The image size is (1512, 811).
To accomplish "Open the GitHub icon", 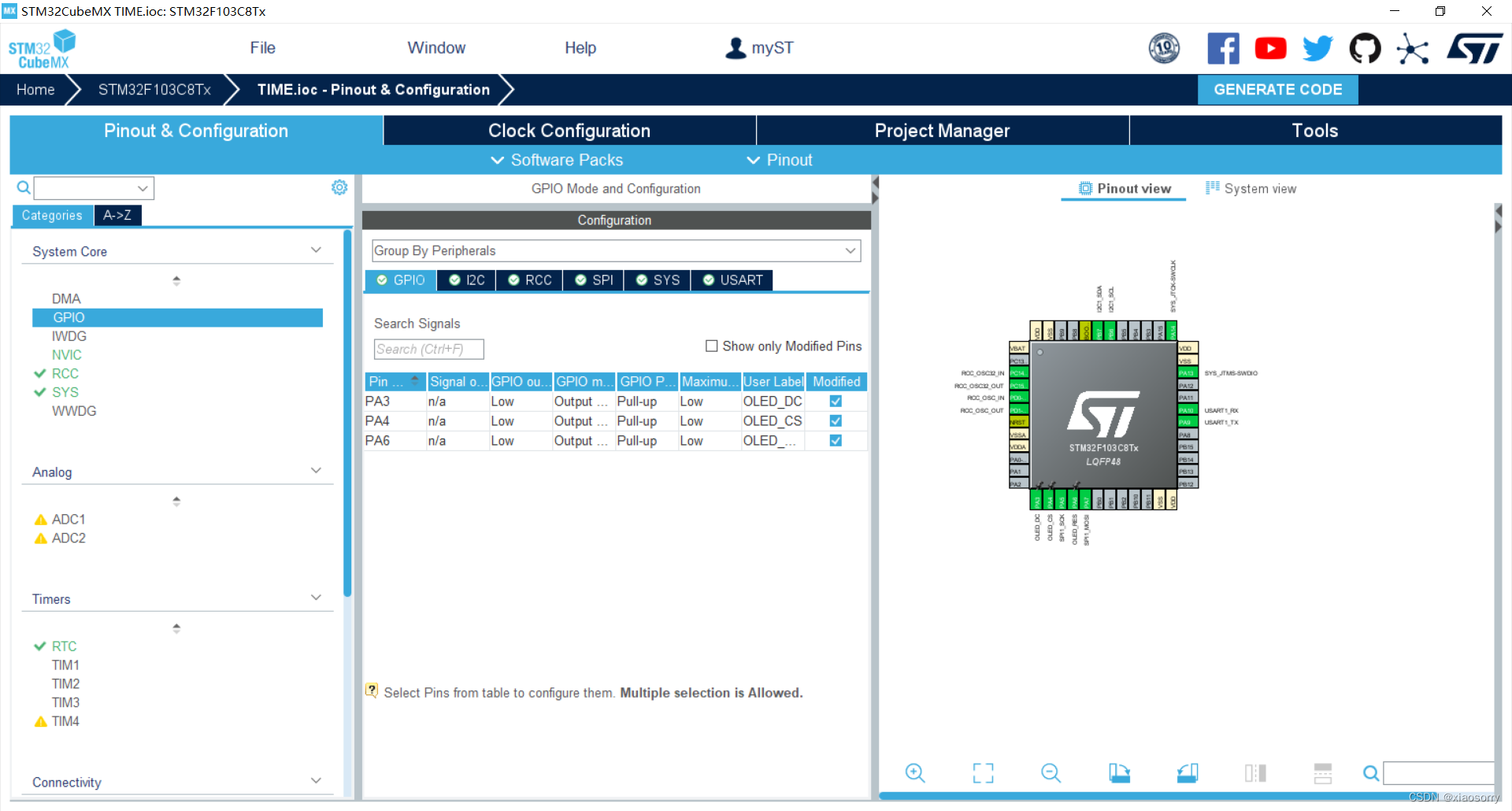I will click(1365, 48).
